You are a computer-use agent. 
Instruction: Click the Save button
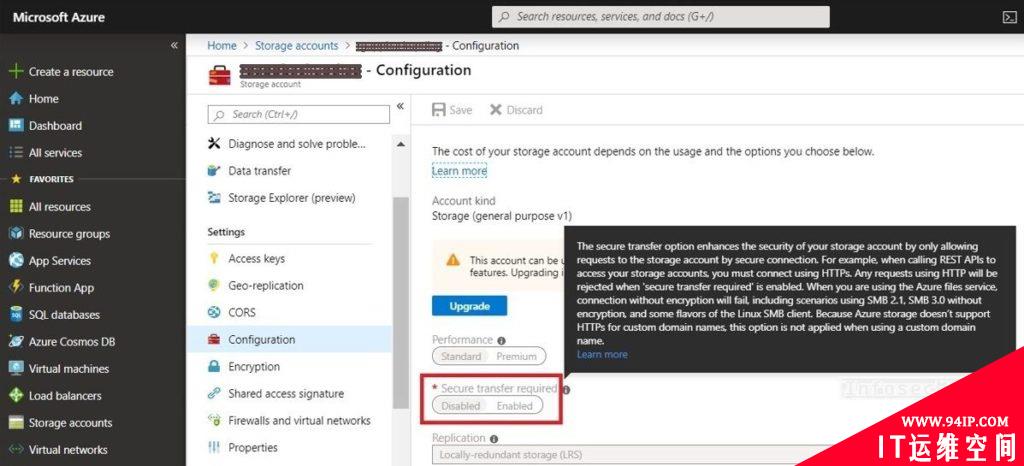[x=452, y=110]
